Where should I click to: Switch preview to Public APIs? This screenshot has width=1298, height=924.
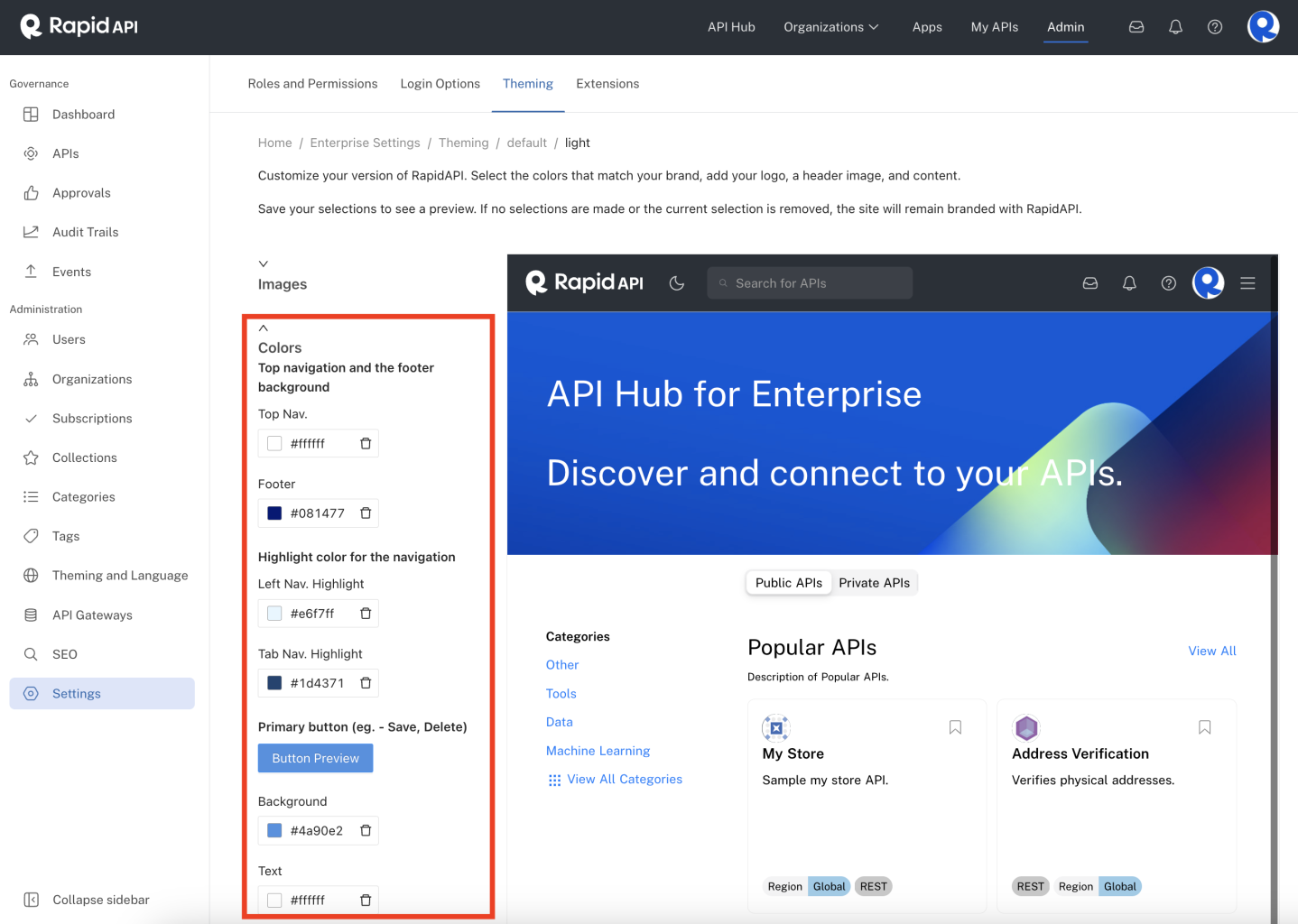click(x=789, y=583)
